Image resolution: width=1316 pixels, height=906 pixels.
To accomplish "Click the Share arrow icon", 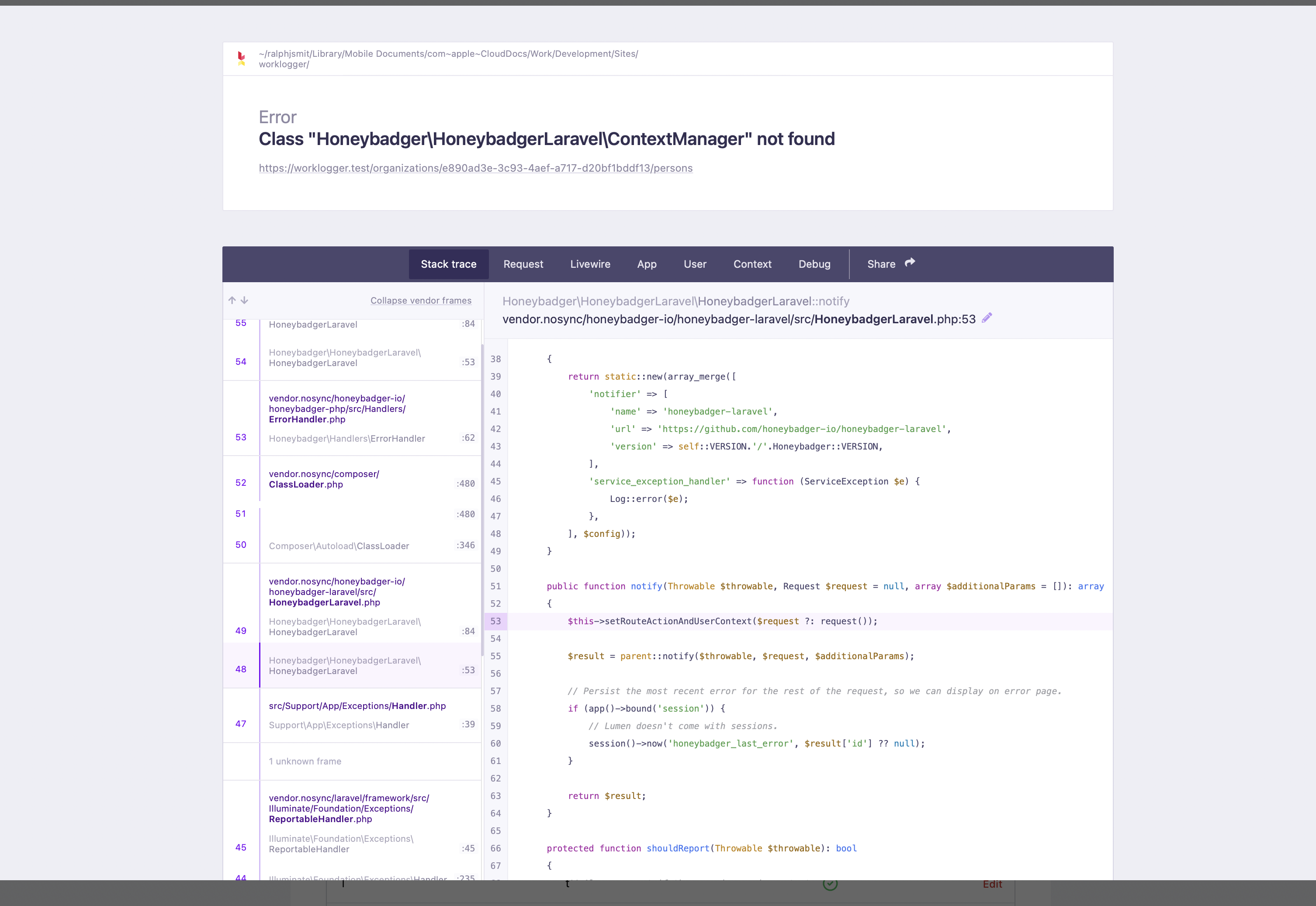I will tap(910, 263).
